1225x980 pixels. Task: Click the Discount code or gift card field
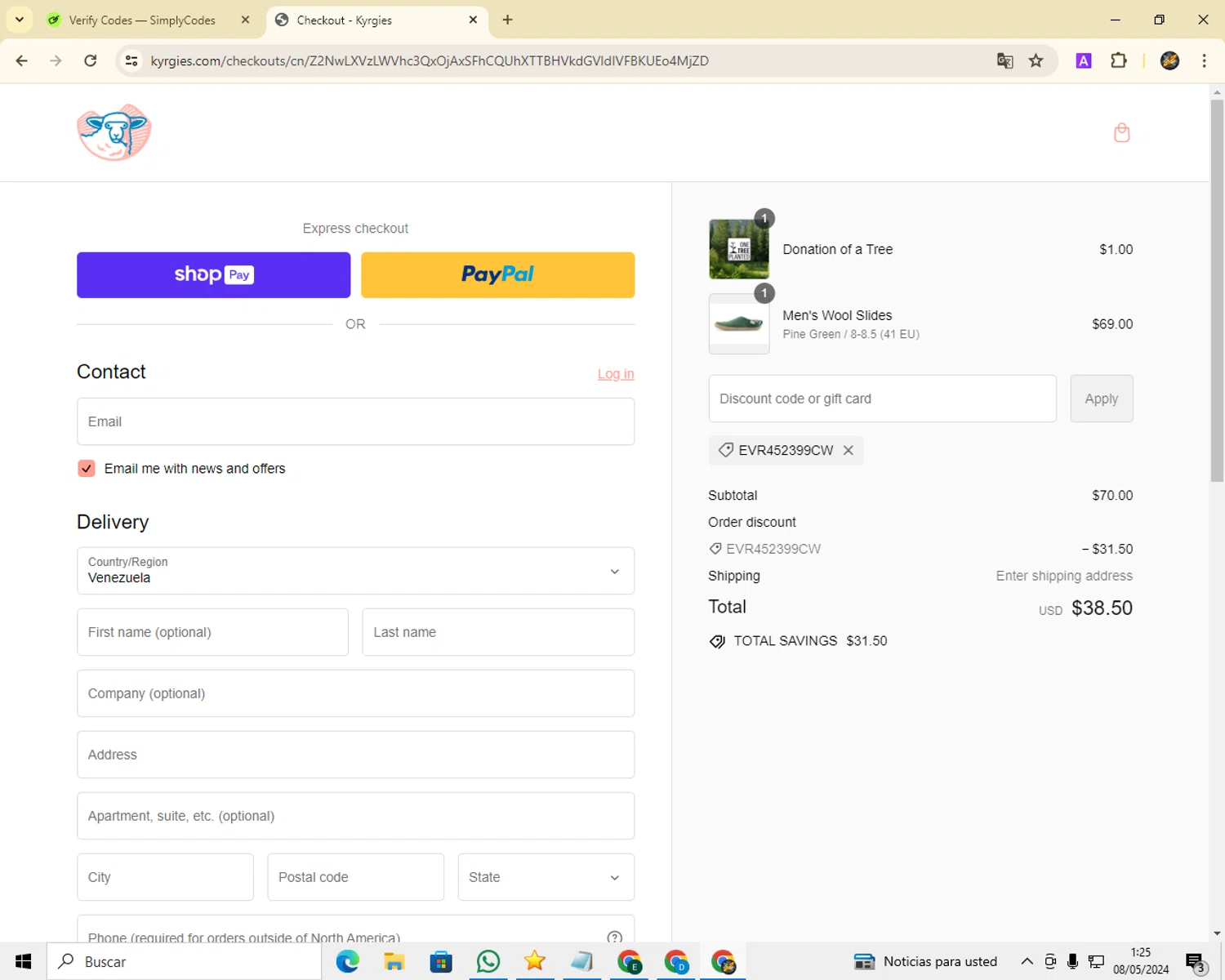pos(882,399)
